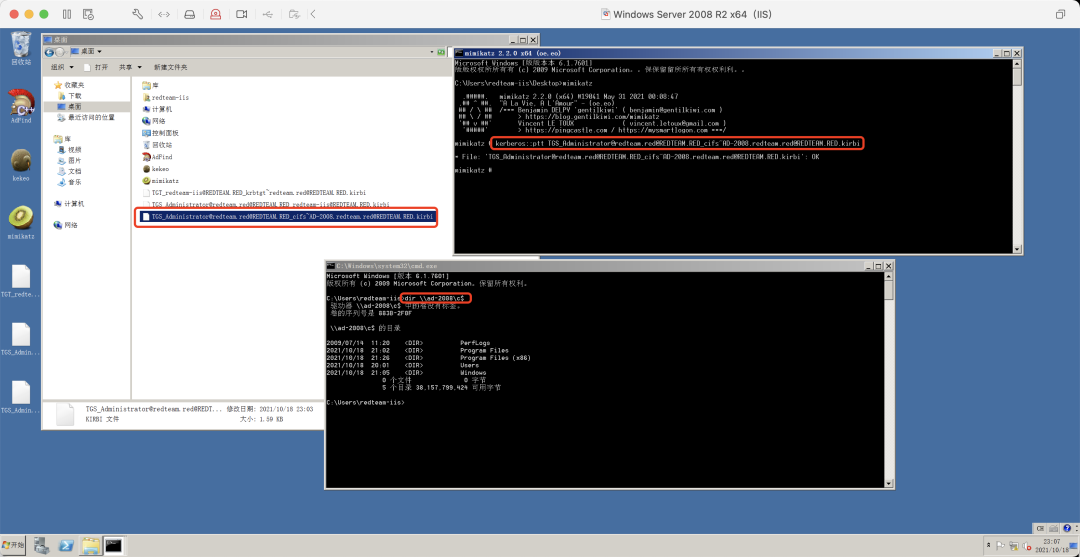Select 网络 in the navigation pane
The width and height of the screenshot is (1080, 557).
(65, 225)
